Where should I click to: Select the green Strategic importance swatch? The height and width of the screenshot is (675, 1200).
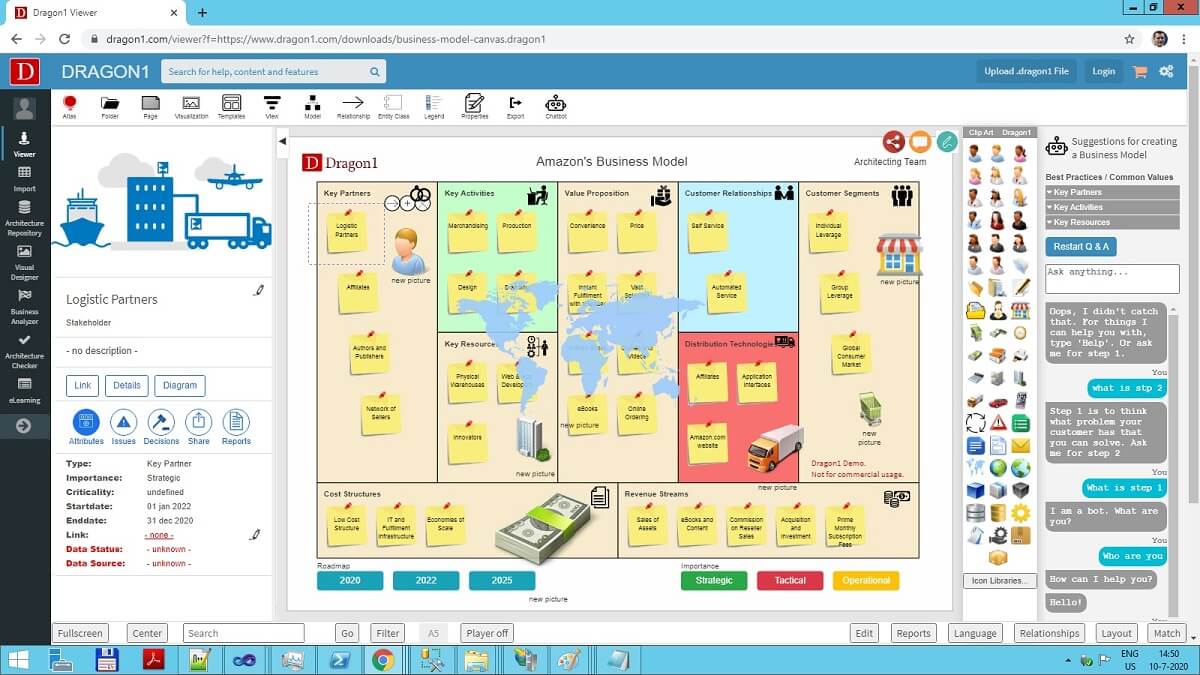(714, 580)
